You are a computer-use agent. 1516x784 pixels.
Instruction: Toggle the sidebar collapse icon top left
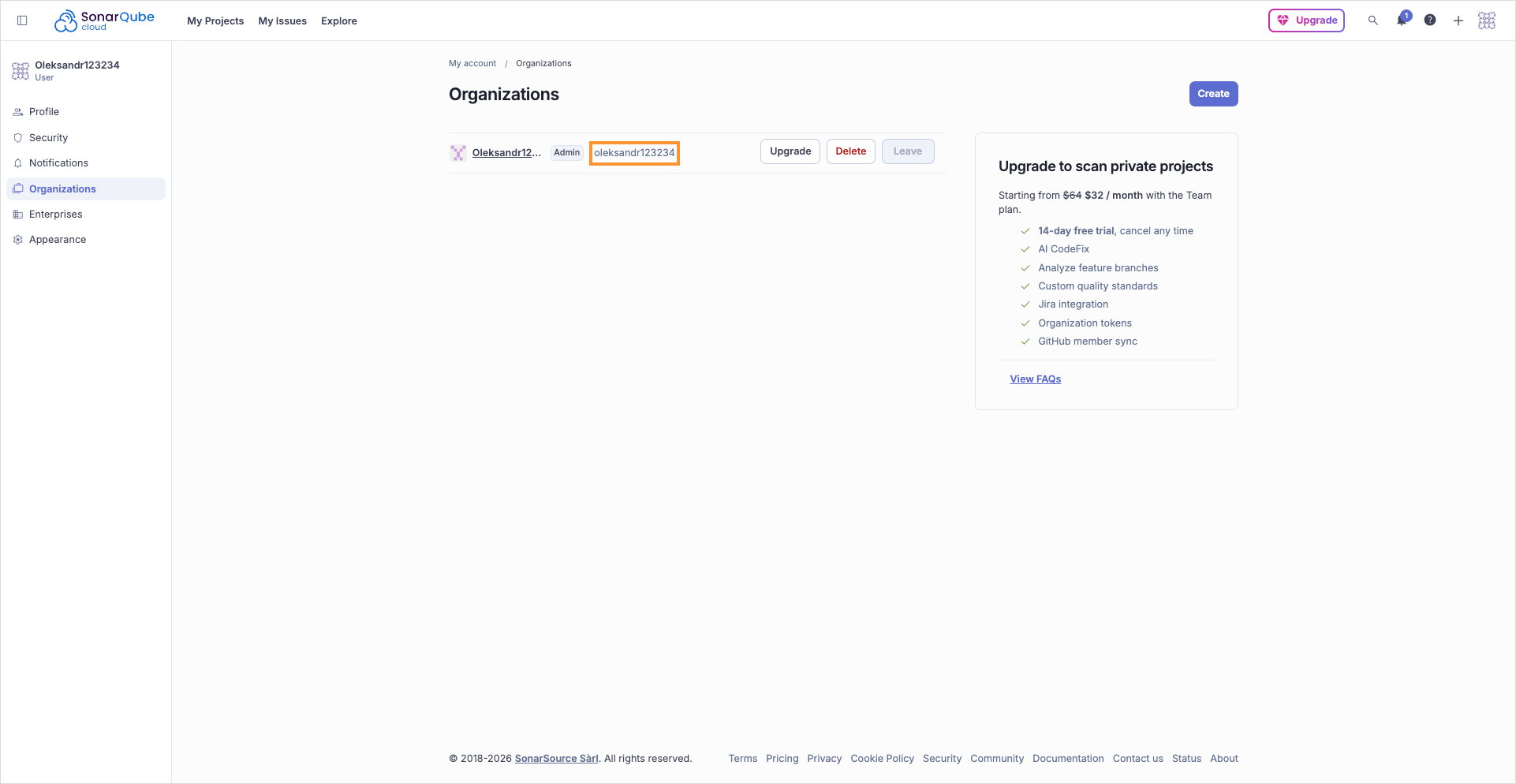click(x=22, y=20)
